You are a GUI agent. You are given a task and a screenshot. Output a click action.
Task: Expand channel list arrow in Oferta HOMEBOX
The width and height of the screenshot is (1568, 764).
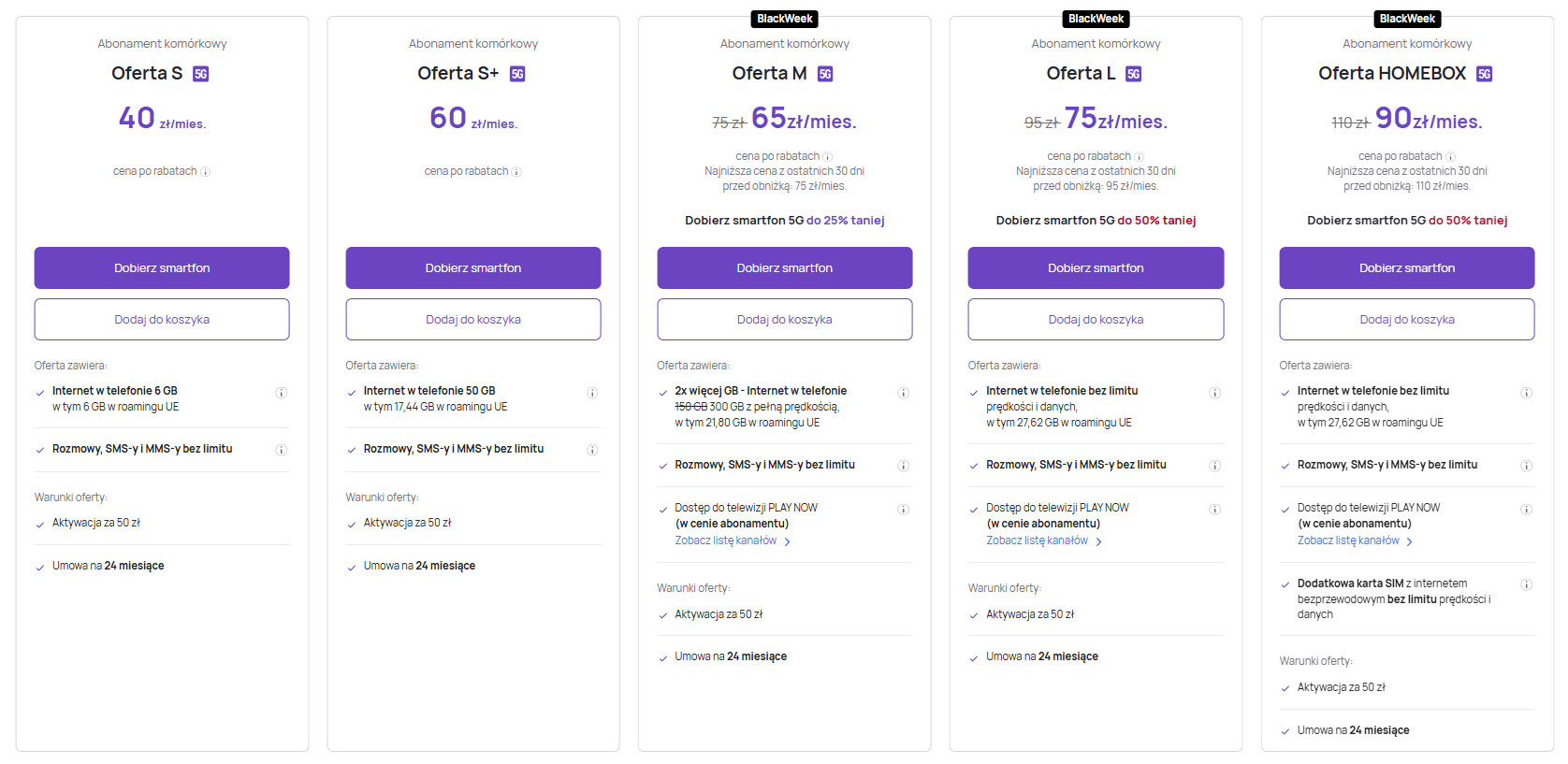click(x=1410, y=541)
